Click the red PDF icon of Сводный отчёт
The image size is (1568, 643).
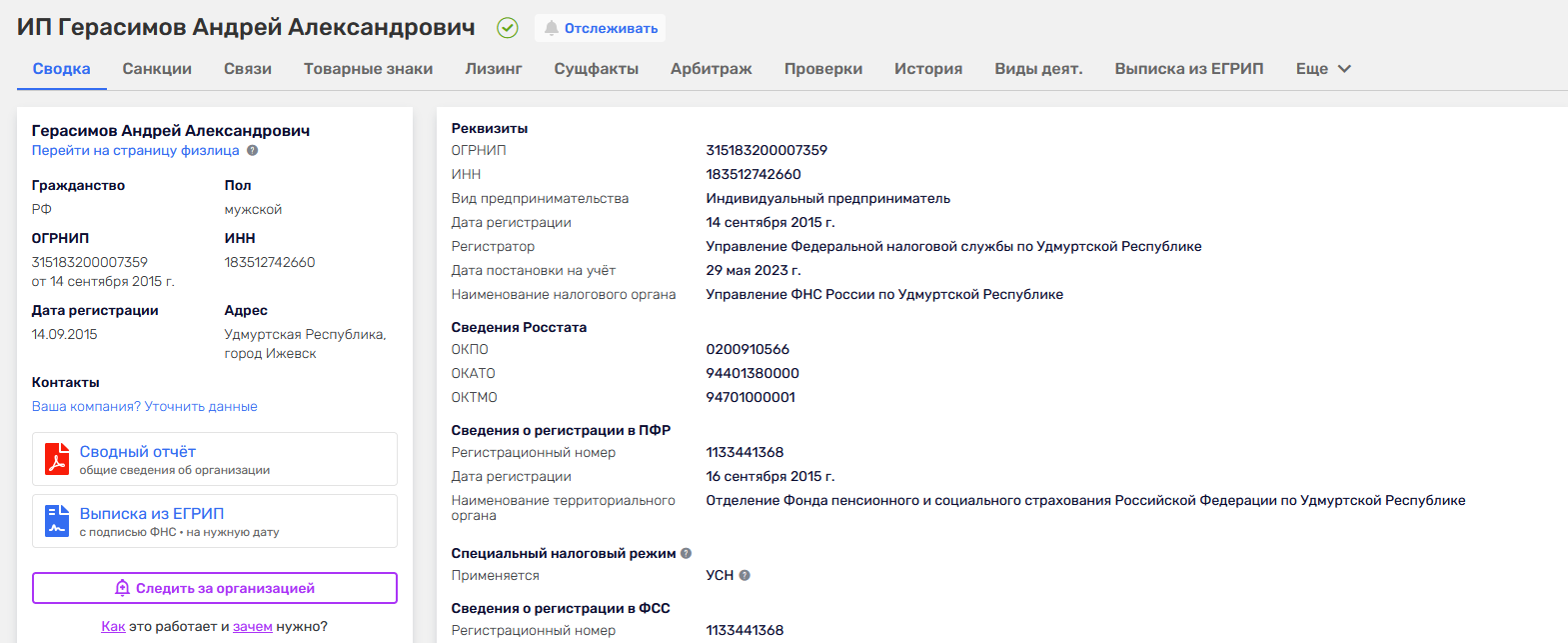pyautogui.click(x=57, y=459)
